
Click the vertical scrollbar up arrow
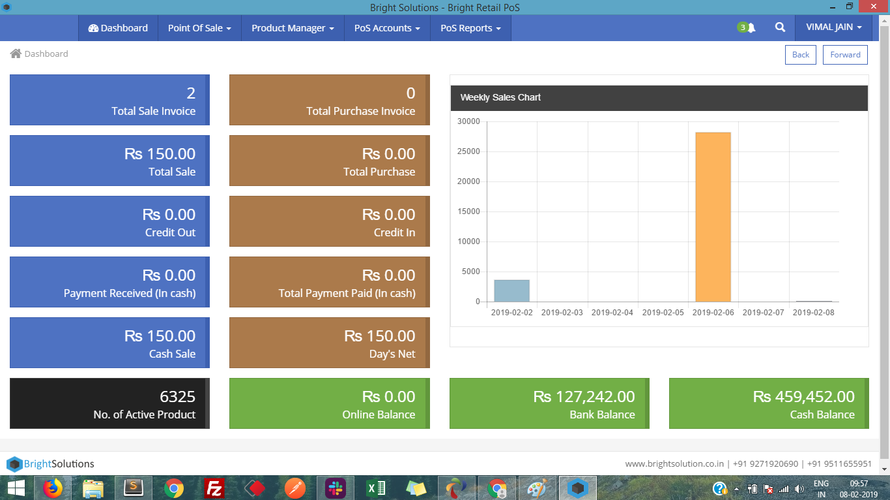click(884, 20)
